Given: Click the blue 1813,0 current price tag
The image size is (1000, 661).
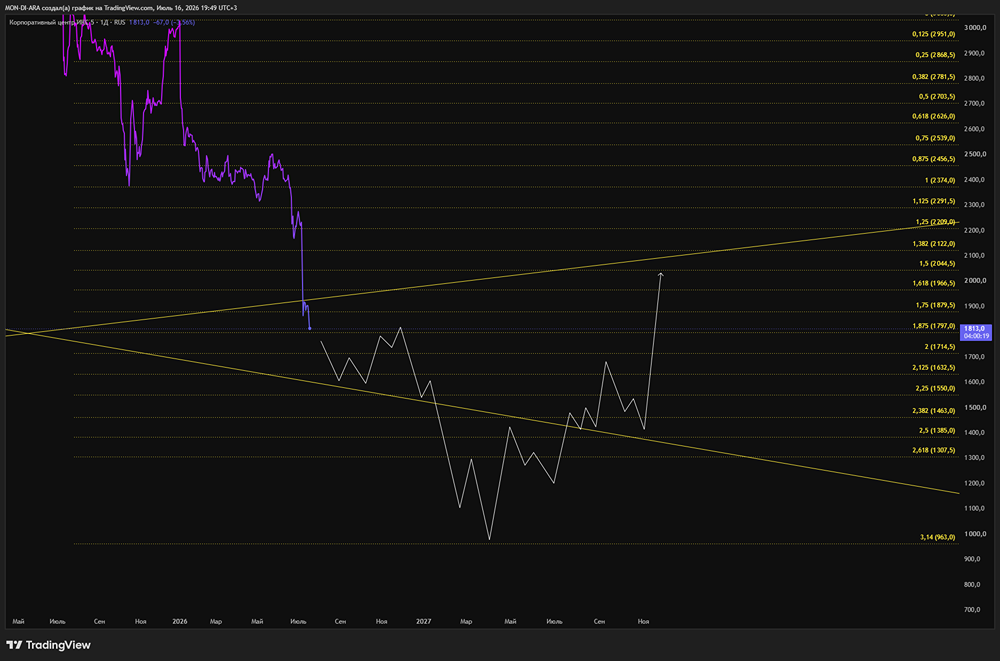Looking at the screenshot, I should (x=976, y=332).
